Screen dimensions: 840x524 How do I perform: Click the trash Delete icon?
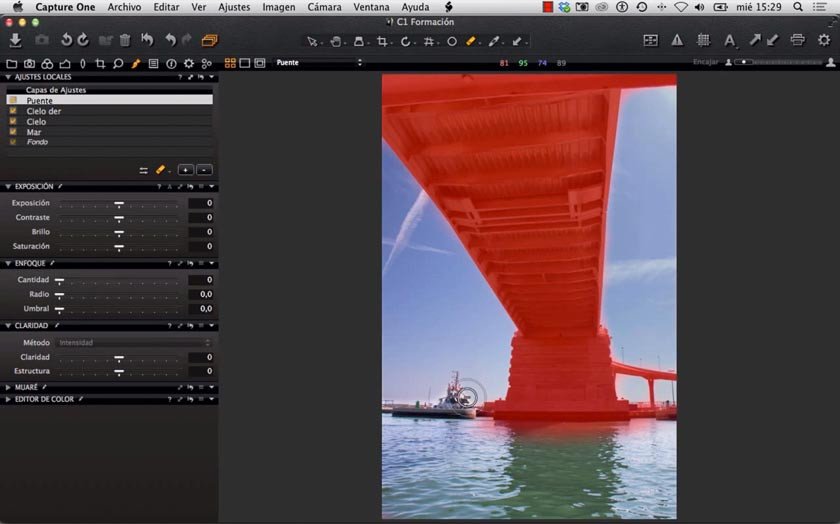pos(125,40)
